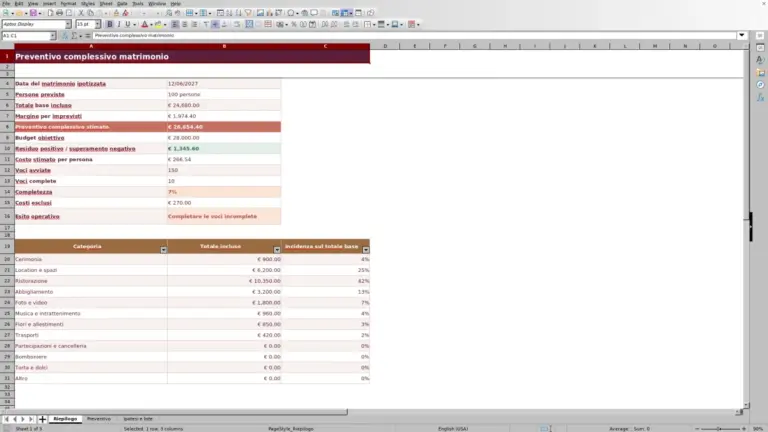Toggle Freeze Rows and Columns
The image size is (768, 432).
tap(345, 13)
